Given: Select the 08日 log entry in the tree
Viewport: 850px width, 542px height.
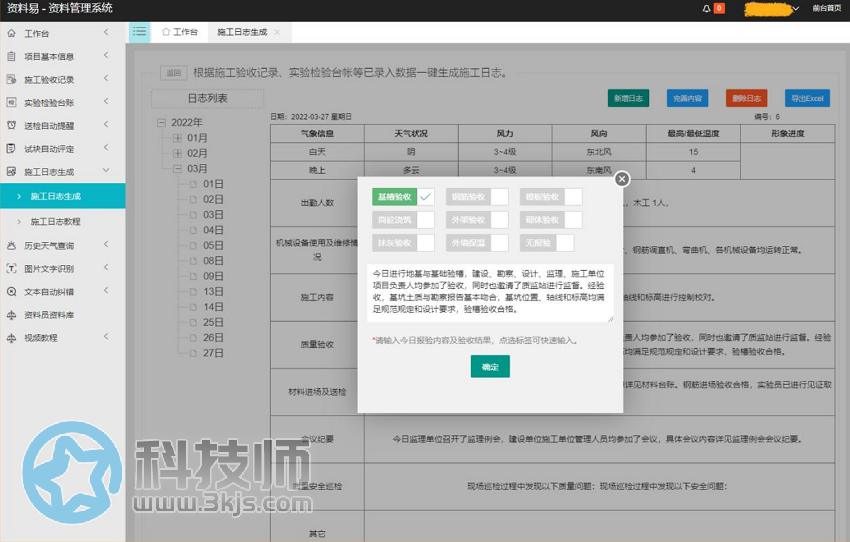Looking at the screenshot, I should tap(213, 261).
